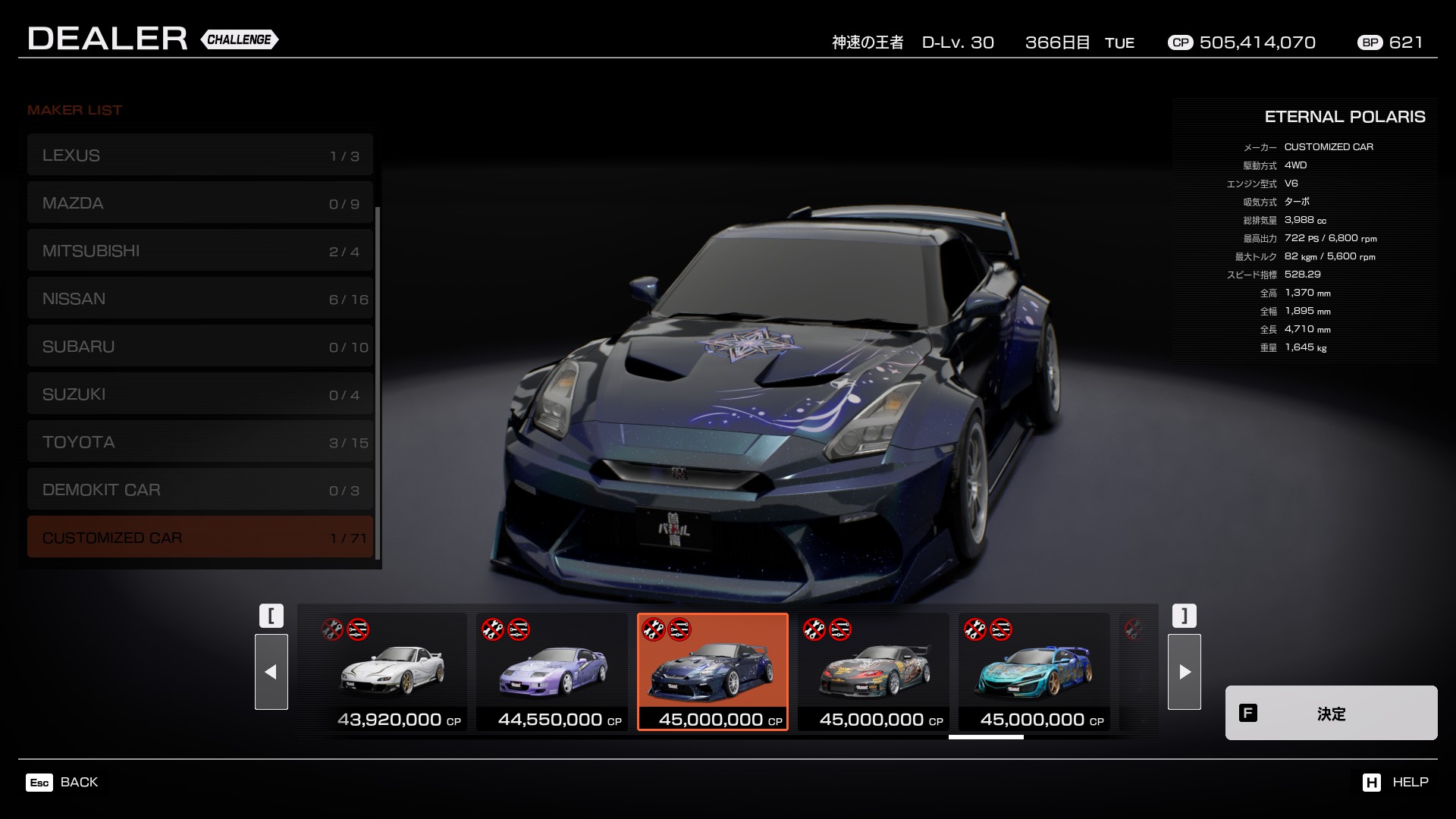Click the no-parts icon on the teal car card

1001,629
